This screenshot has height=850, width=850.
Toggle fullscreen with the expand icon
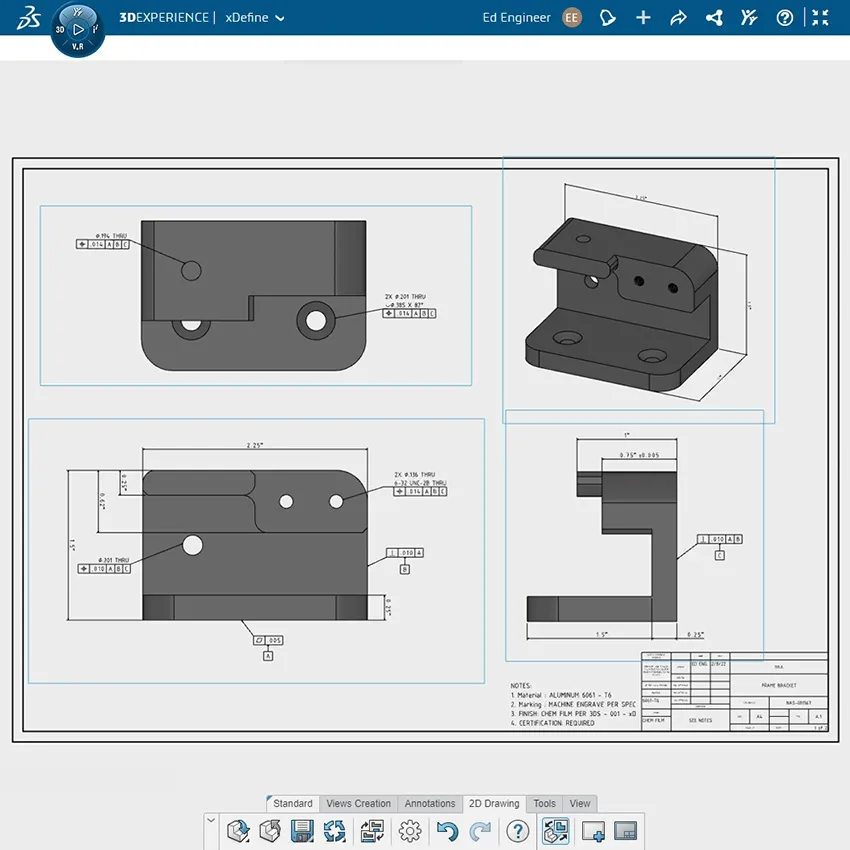821,17
